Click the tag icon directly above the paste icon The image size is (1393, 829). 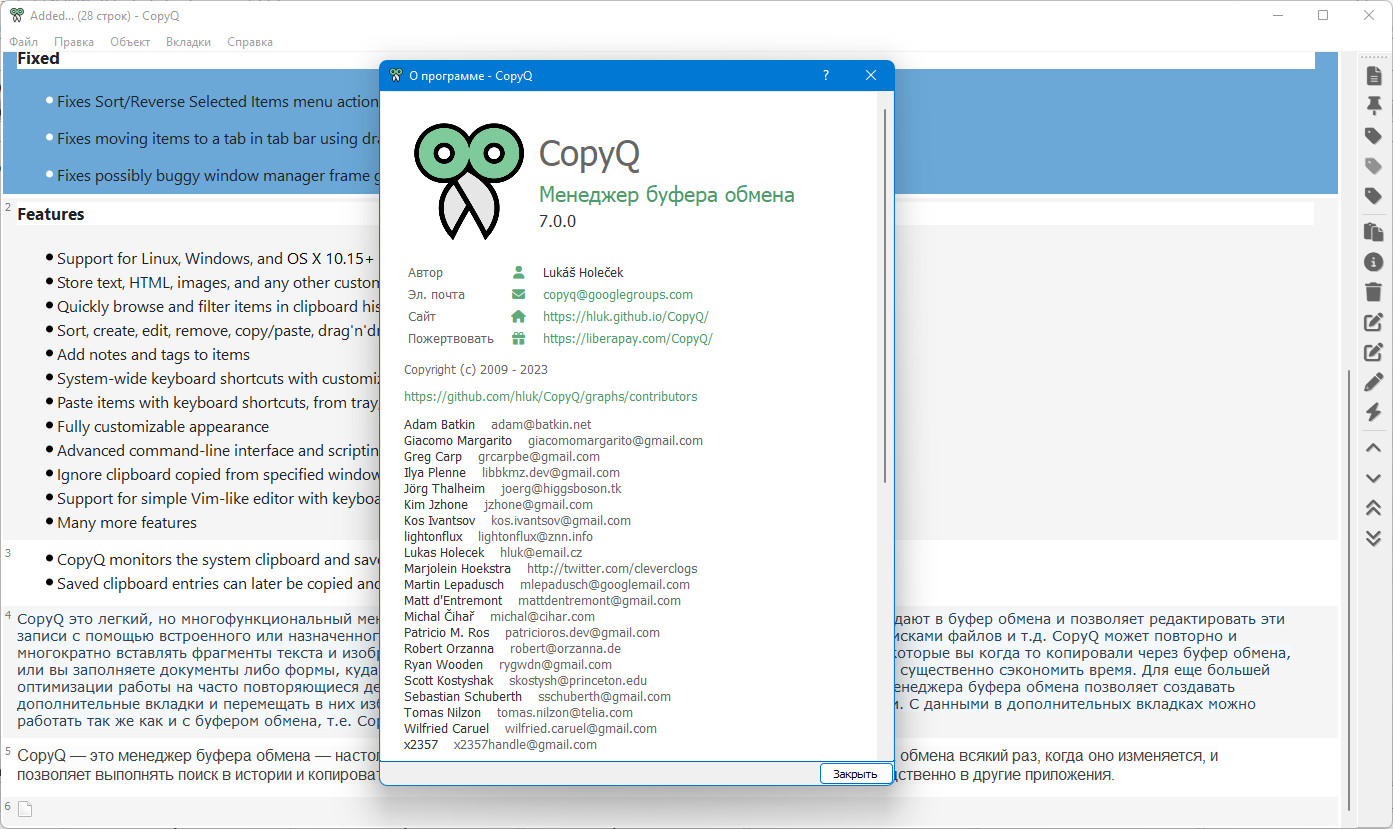[x=1373, y=195]
